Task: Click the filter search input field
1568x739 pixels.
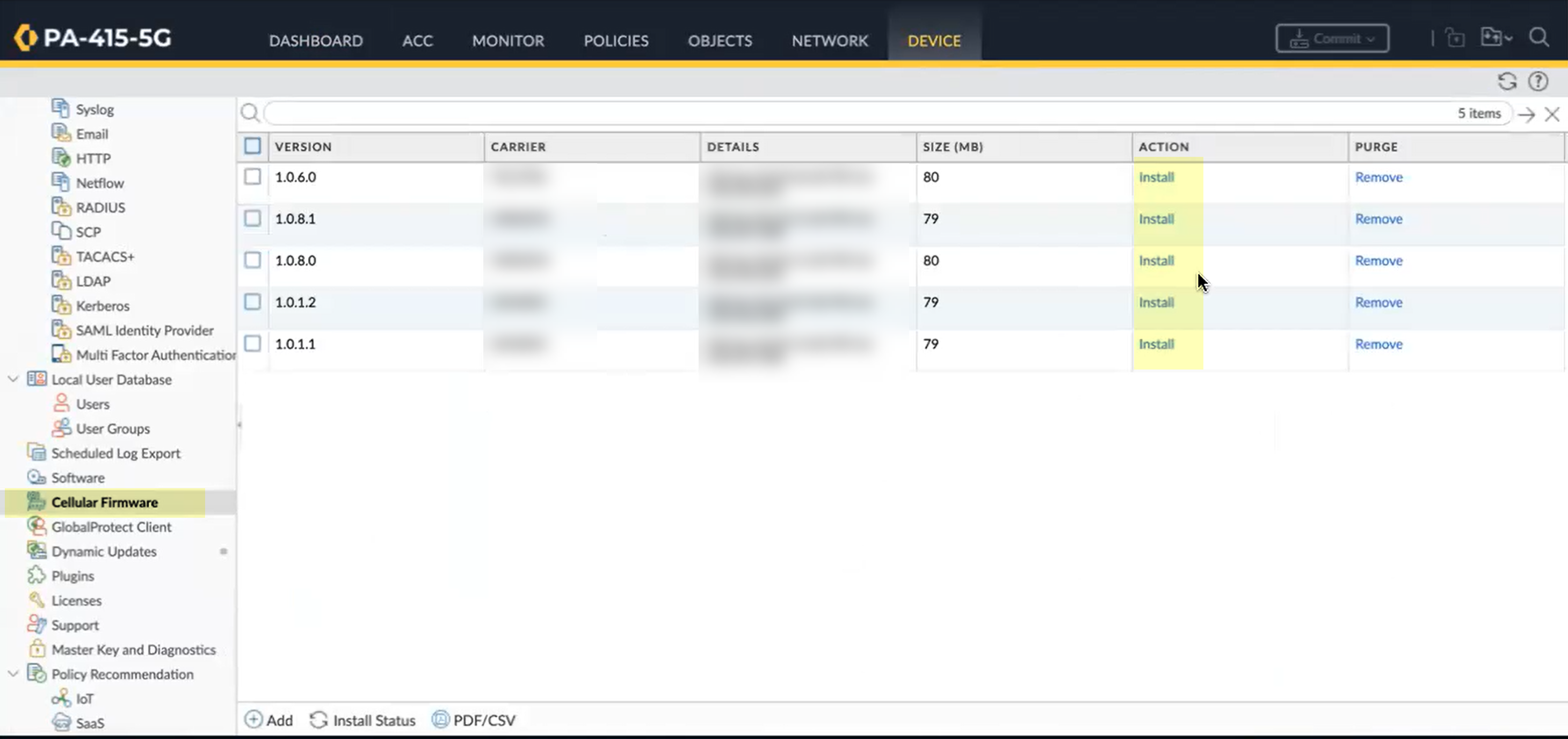Action: click(852, 113)
